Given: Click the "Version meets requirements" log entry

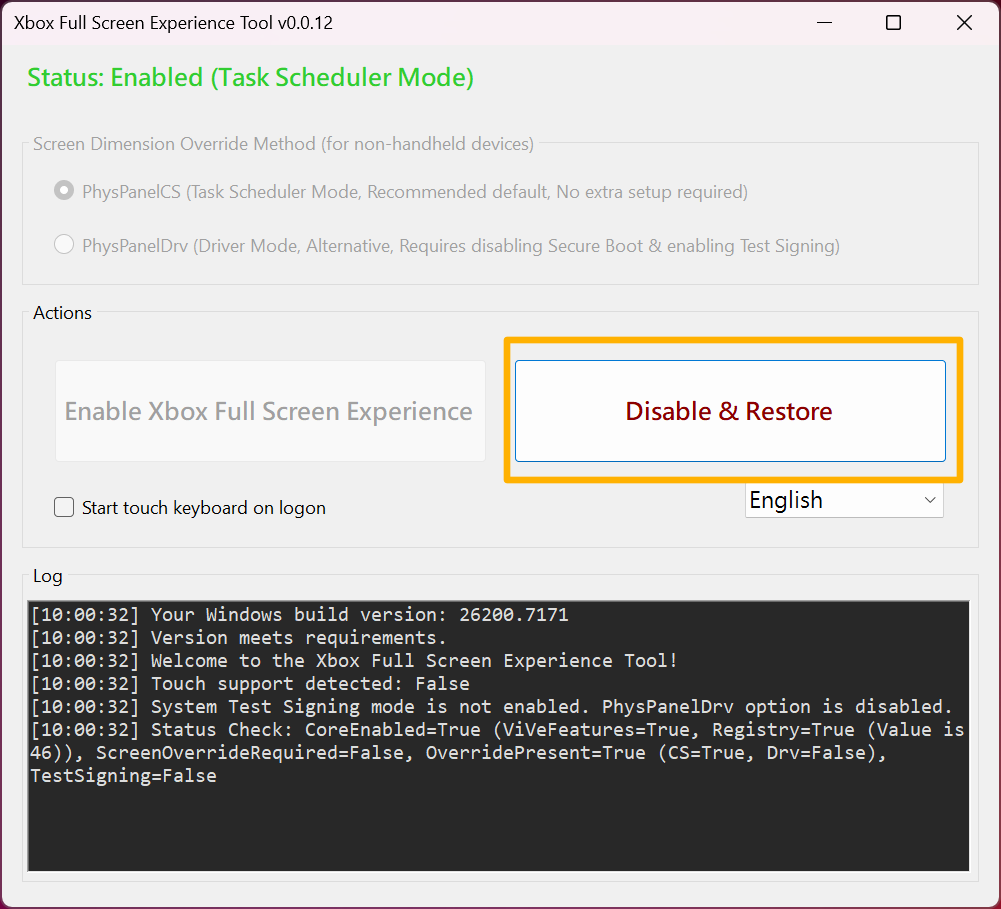Looking at the screenshot, I should 238,638.
